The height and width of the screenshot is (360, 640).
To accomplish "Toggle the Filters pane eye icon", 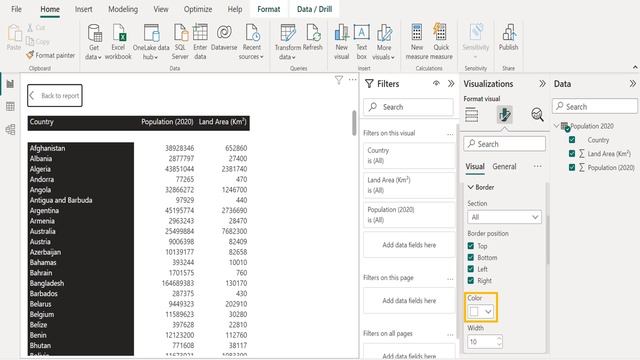I will [x=436, y=84].
